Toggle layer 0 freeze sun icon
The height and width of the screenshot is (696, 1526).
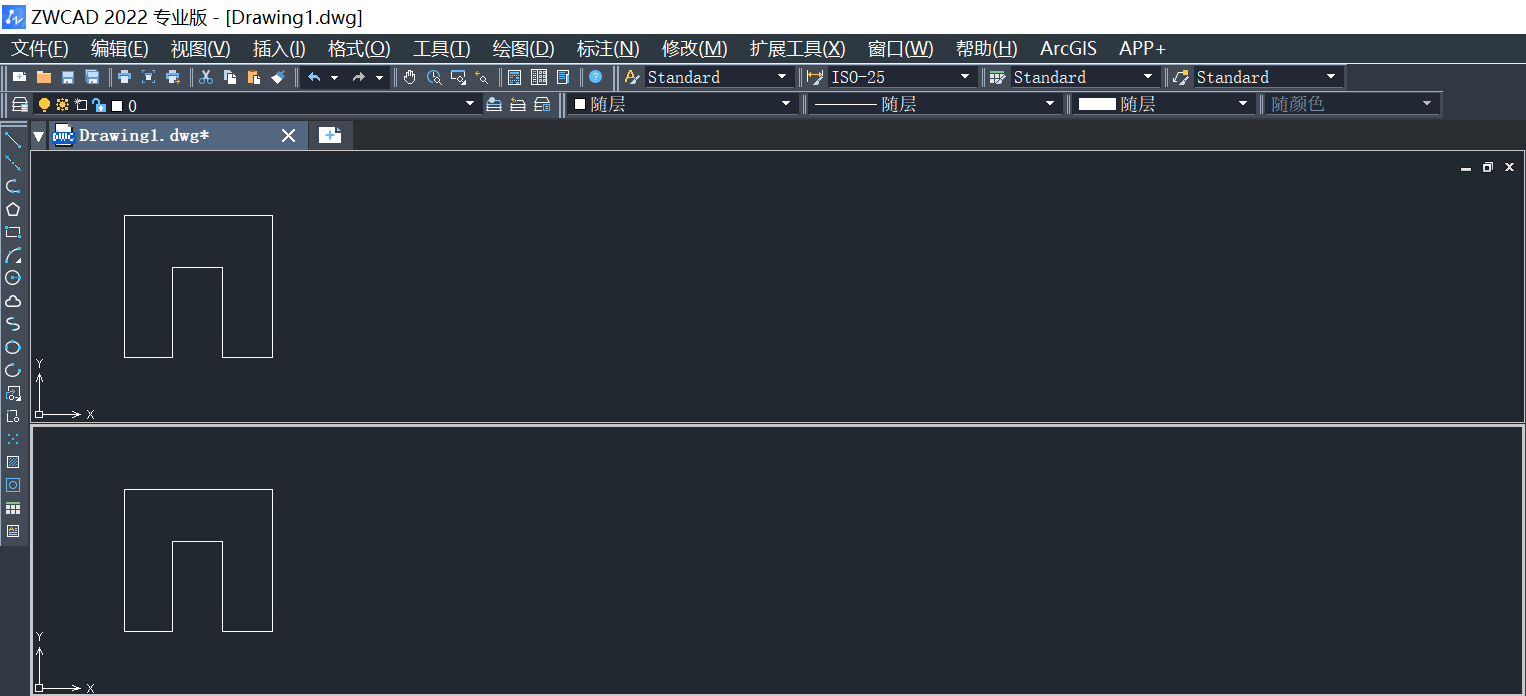[62, 105]
